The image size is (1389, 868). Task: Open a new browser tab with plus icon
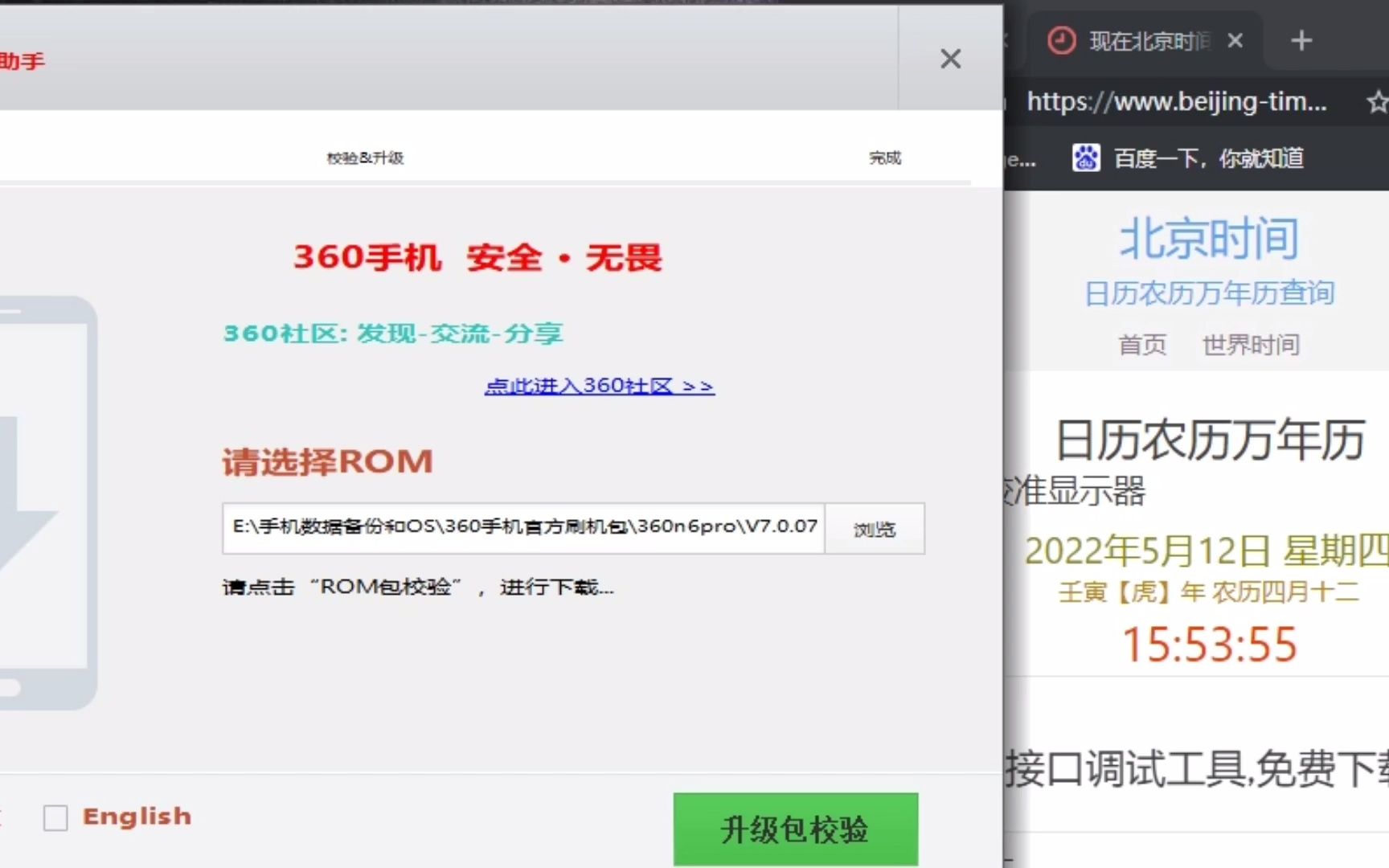tap(1301, 40)
